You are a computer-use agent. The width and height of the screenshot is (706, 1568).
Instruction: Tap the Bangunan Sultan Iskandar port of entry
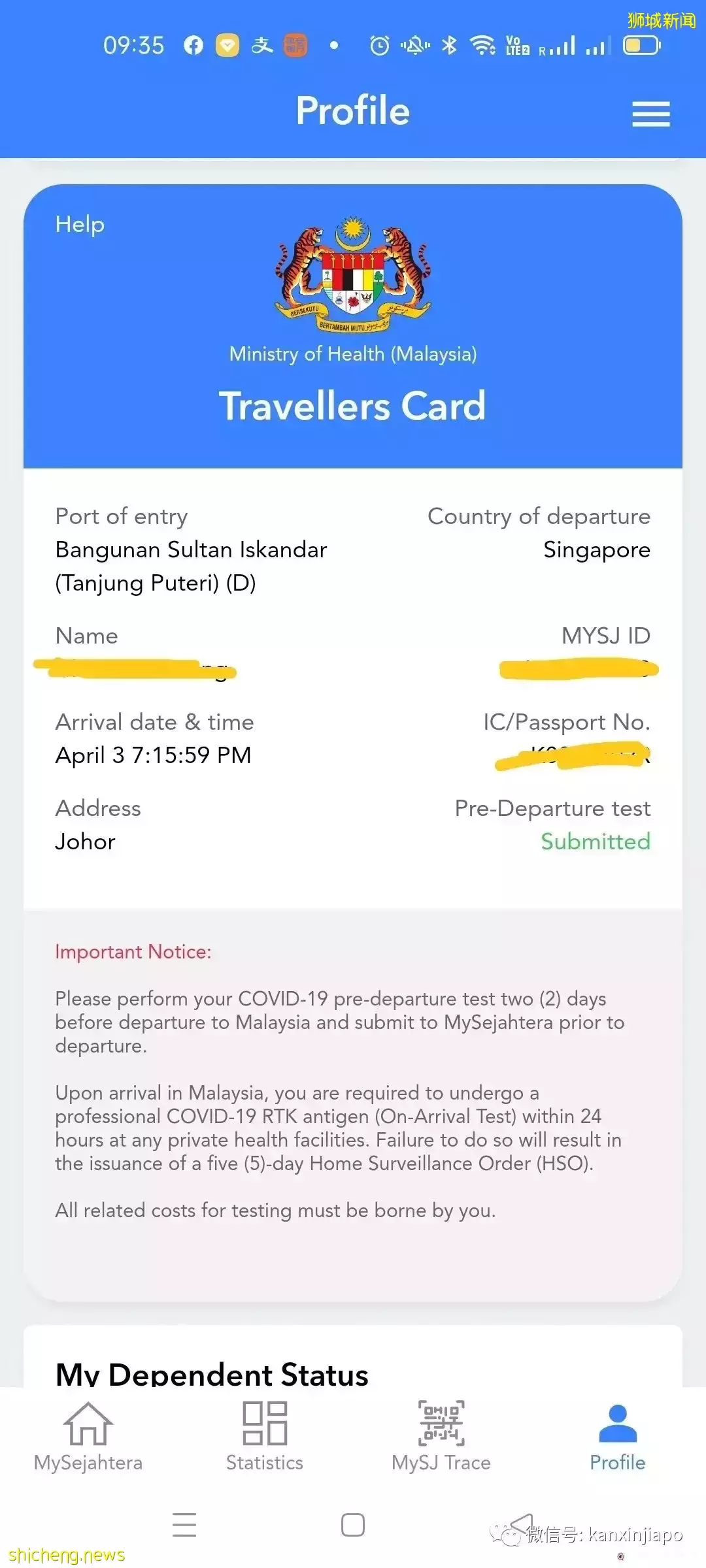191,566
